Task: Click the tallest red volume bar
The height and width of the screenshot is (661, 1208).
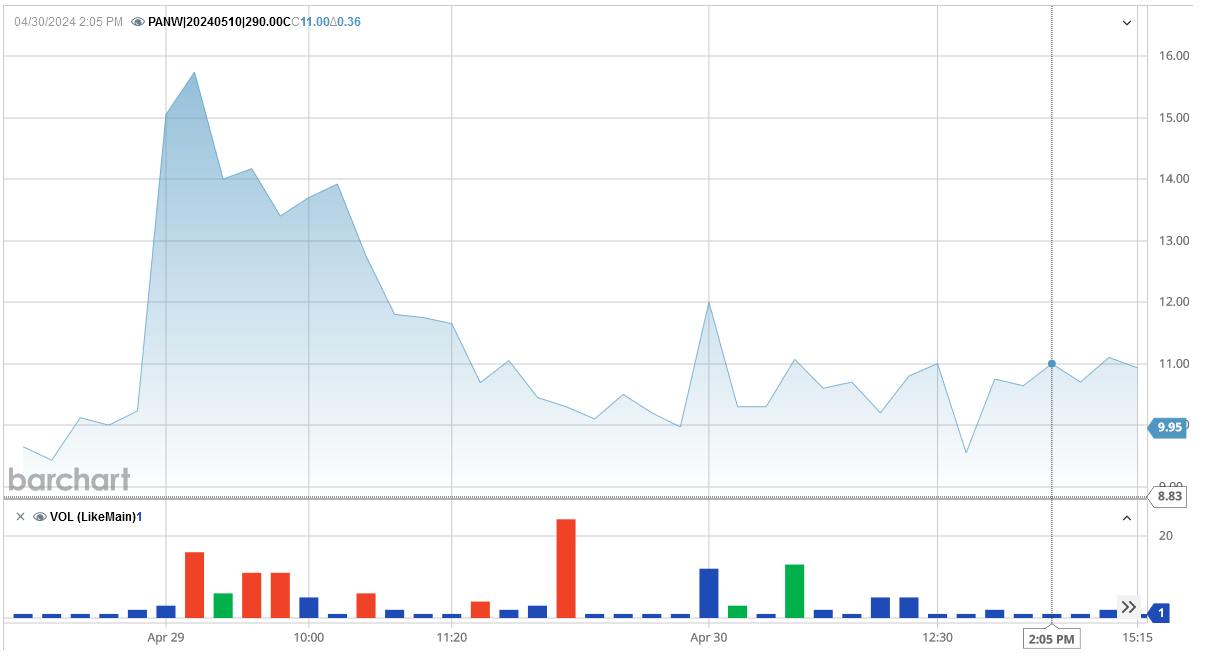Action: [x=566, y=567]
